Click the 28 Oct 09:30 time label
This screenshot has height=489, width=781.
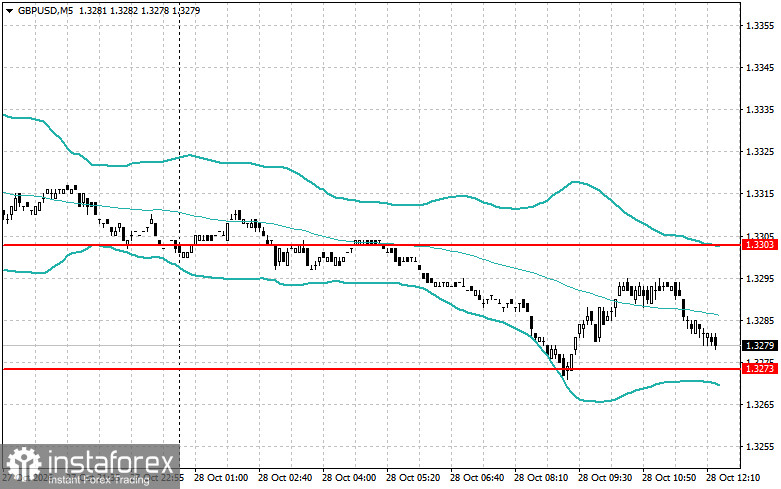605,478
